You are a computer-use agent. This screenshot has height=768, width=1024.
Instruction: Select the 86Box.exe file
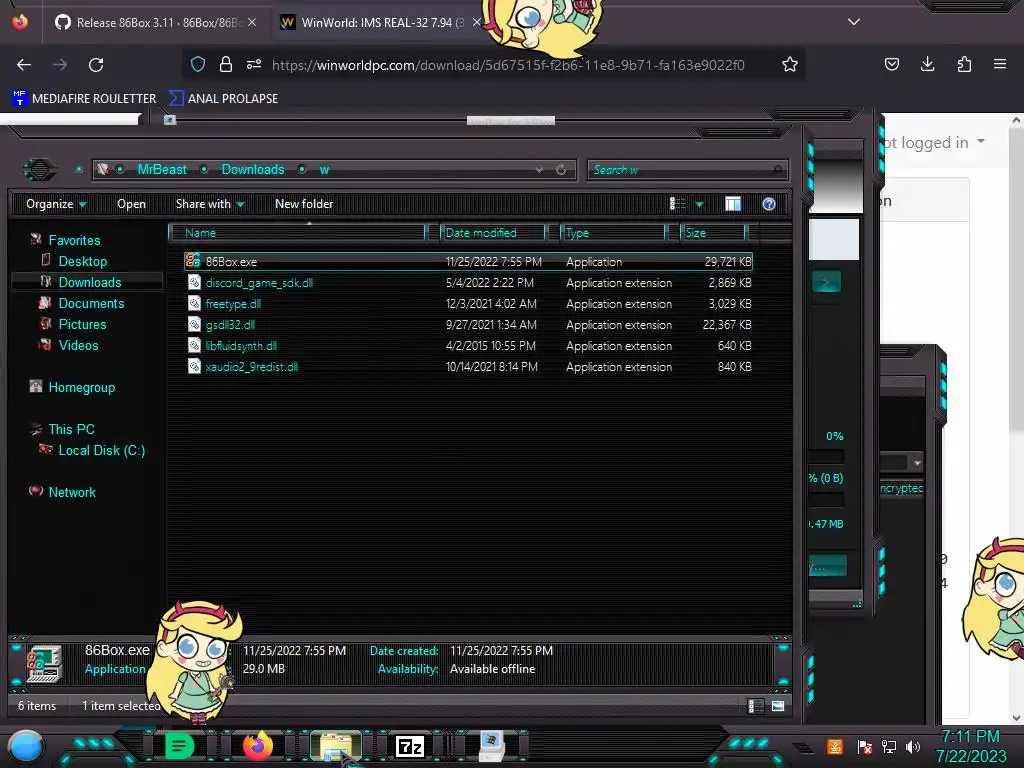468,261
